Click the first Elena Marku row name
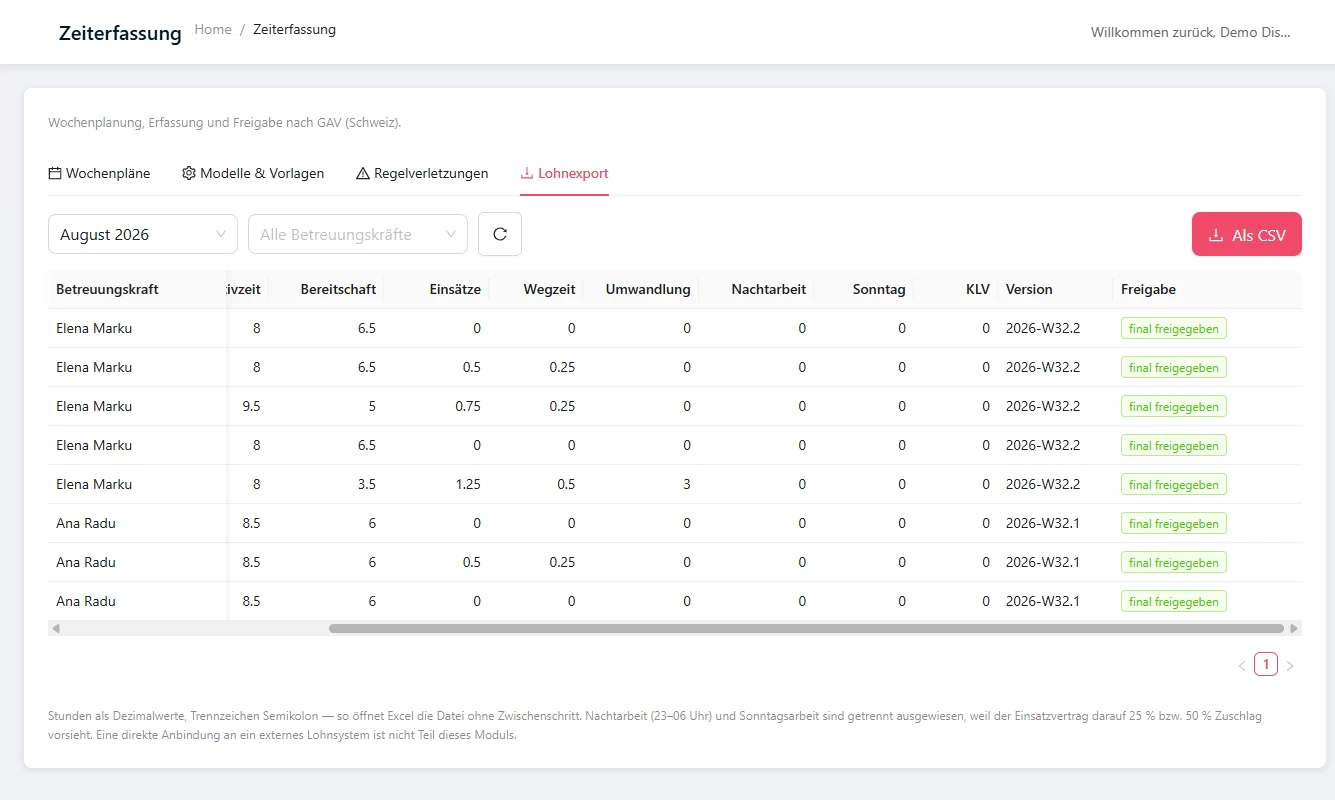 pos(94,328)
